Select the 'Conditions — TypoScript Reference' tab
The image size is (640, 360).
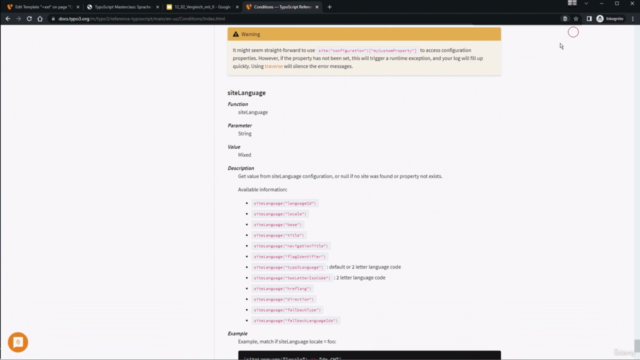click(281, 7)
